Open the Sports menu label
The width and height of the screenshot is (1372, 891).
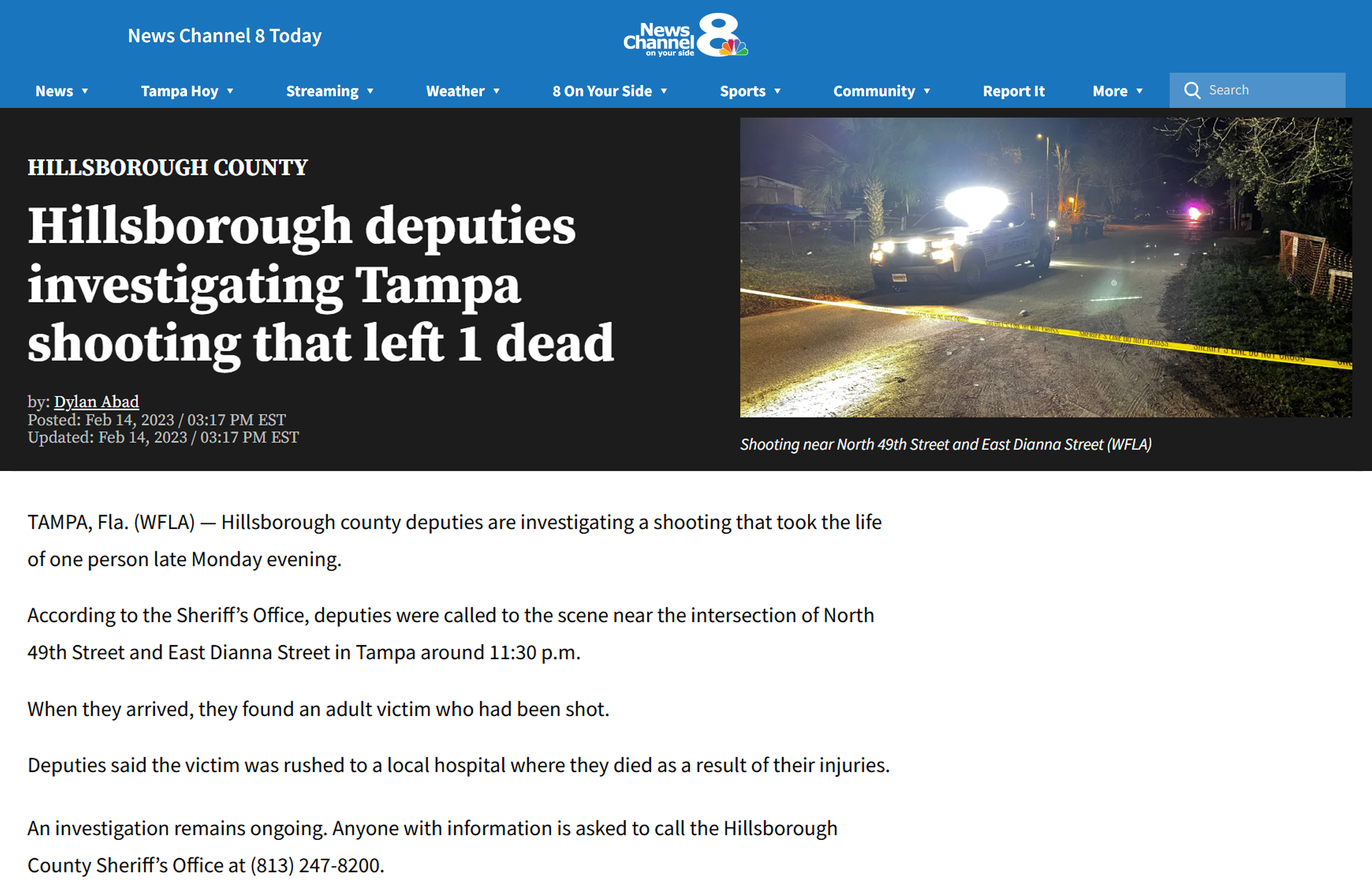click(x=742, y=91)
